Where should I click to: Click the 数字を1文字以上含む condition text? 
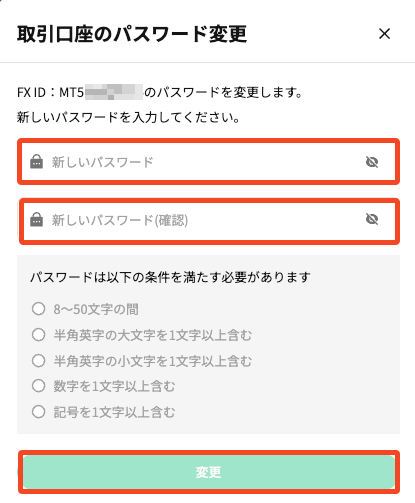tap(114, 386)
